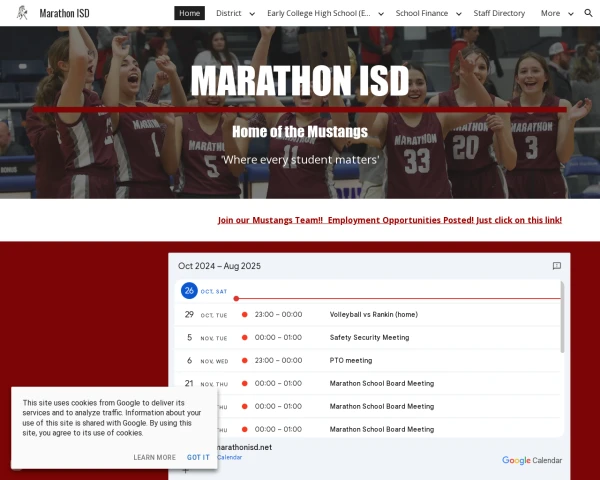Click the calendar feedback comment icon
The height and width of the screenshot is (480, 600).
pyautogui.click(x=557, y=266)
